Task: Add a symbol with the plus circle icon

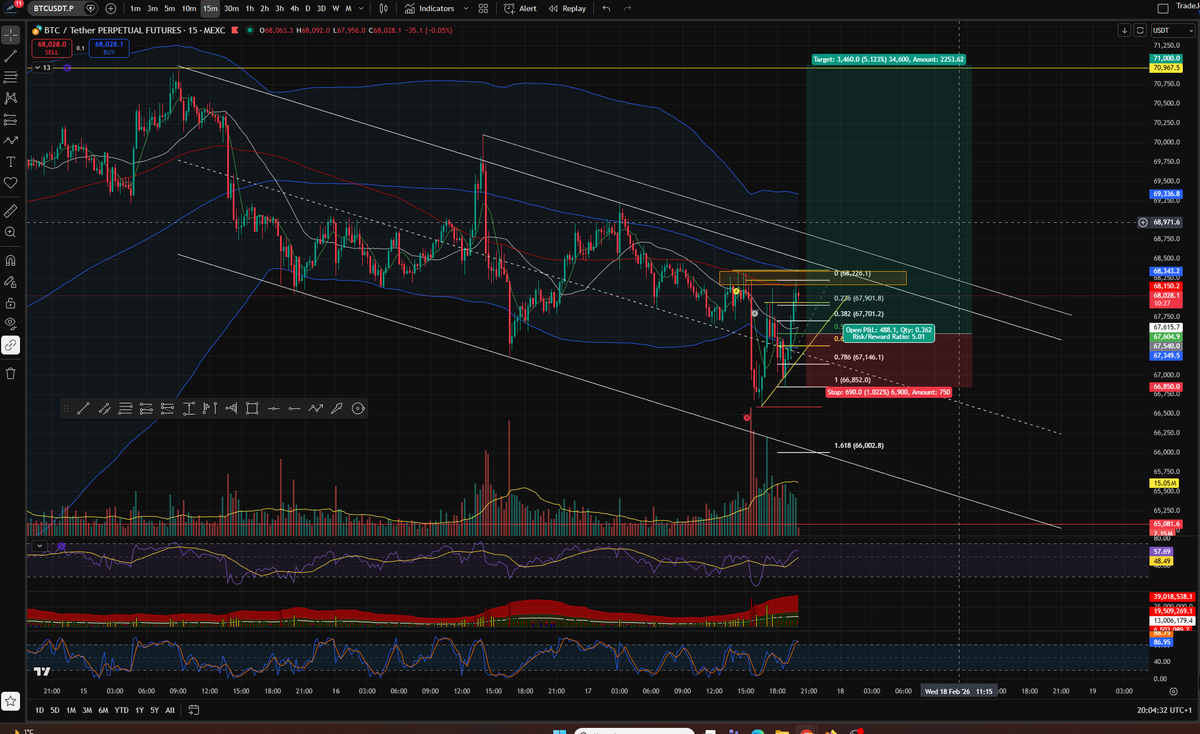Action: (x=110, y=8)
